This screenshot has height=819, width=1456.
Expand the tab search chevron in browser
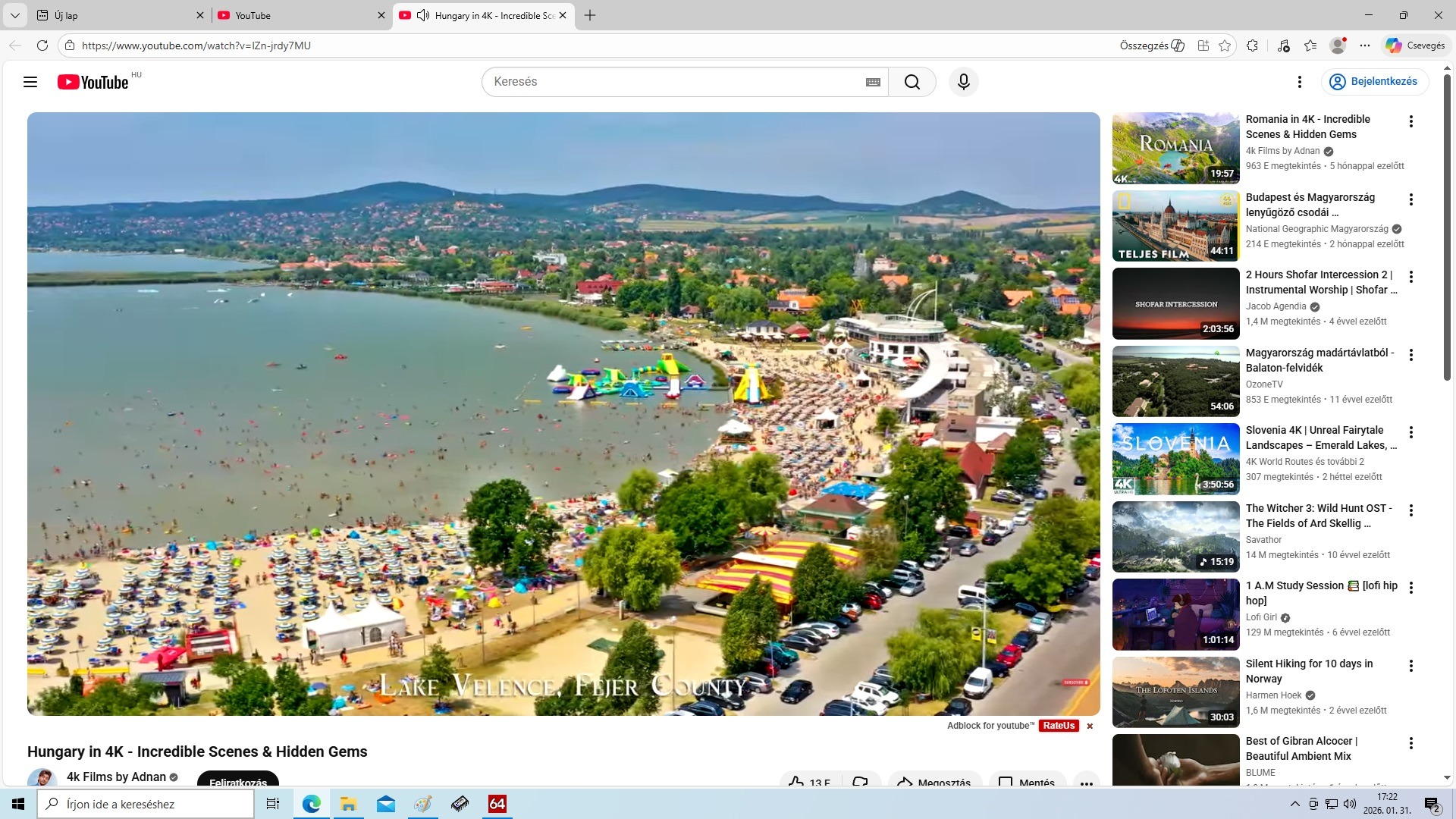point(14,15)
